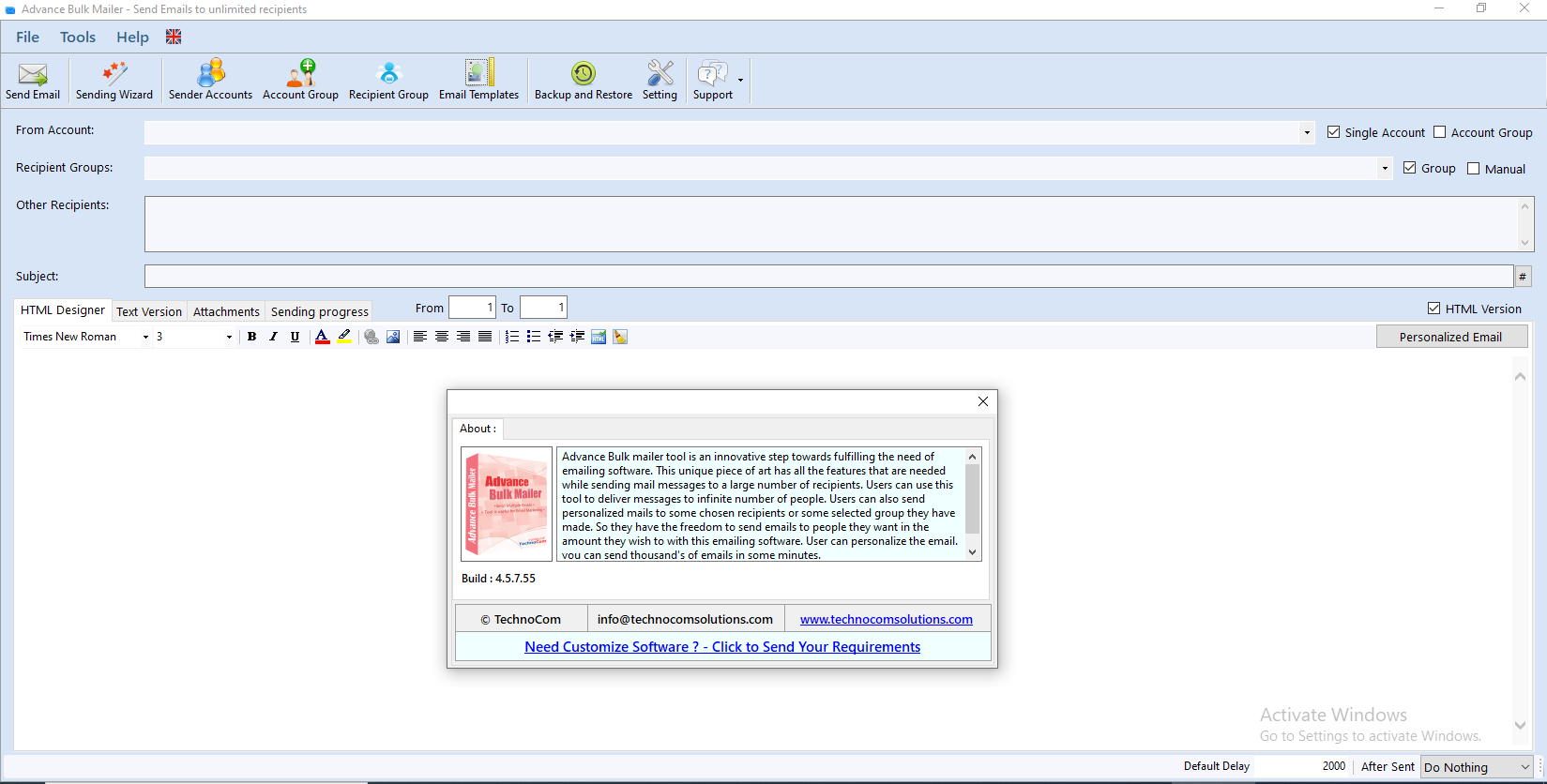Screen dimensions: 1547x784
Task: Switch to the Attachments tab
Action: click(x=226, y=311)
